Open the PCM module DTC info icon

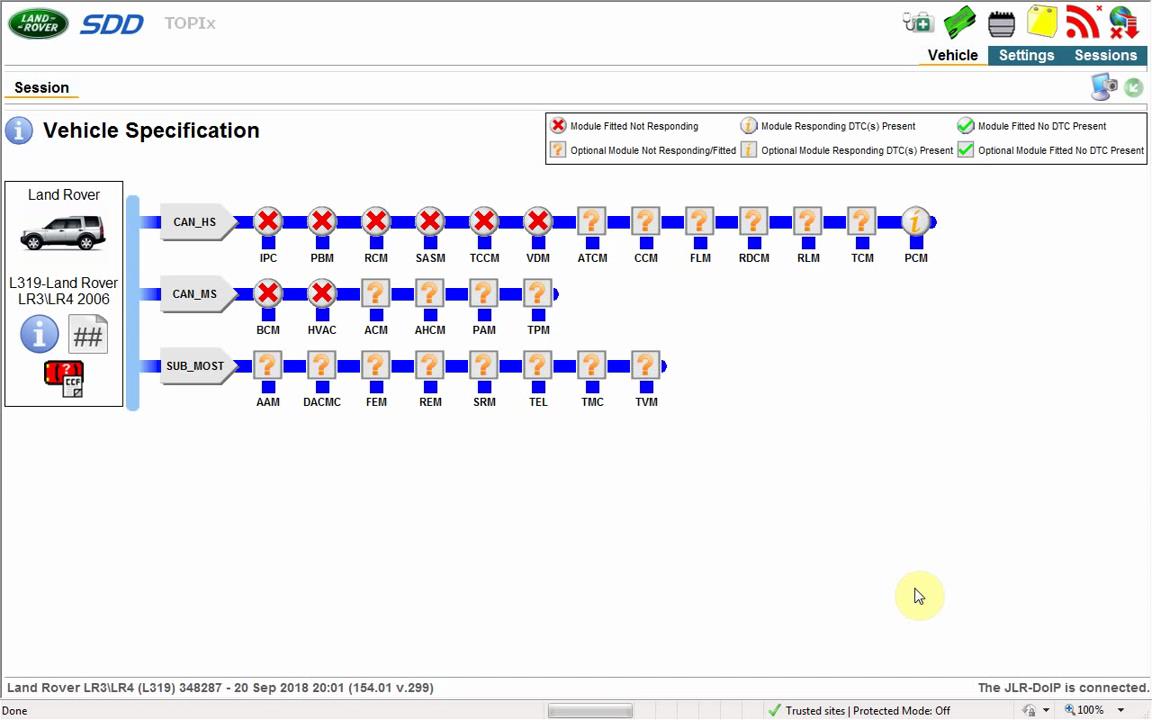[916, 221]
